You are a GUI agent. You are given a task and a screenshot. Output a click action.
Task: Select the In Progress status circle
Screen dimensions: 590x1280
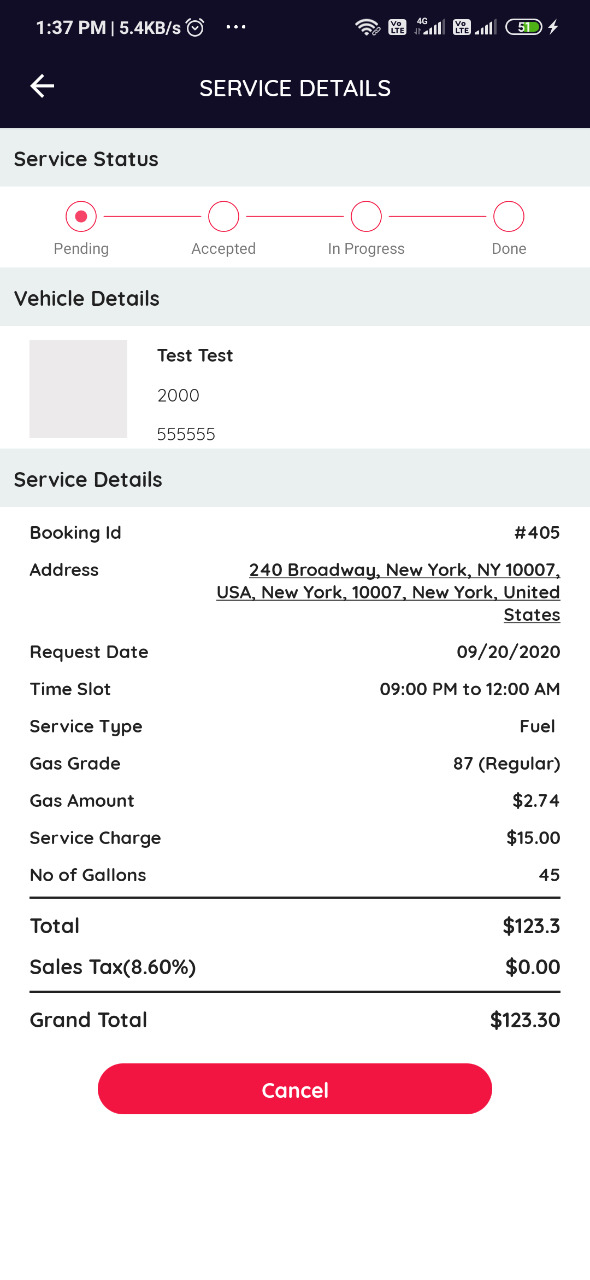[x=366, y=216]
